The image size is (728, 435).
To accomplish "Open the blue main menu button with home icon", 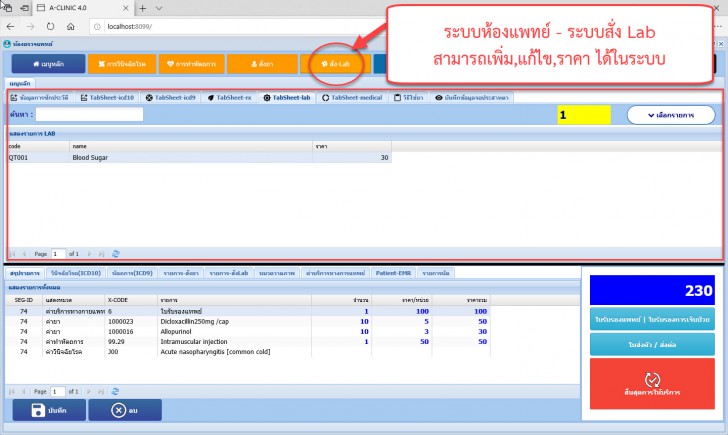I will [x=48, y=64].
